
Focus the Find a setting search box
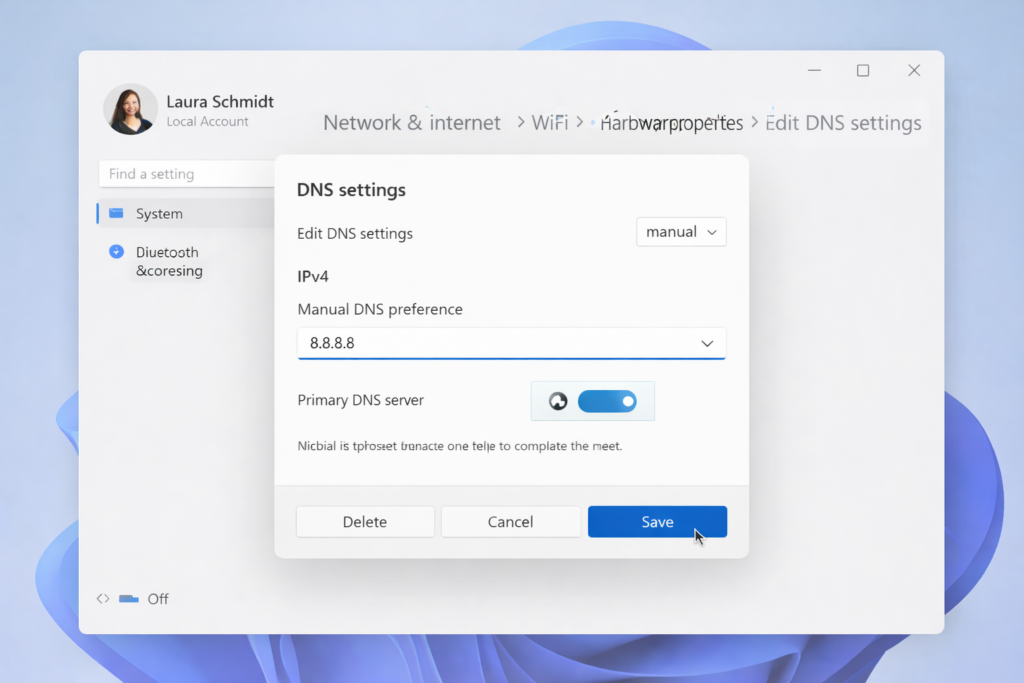tap(187, 174)
